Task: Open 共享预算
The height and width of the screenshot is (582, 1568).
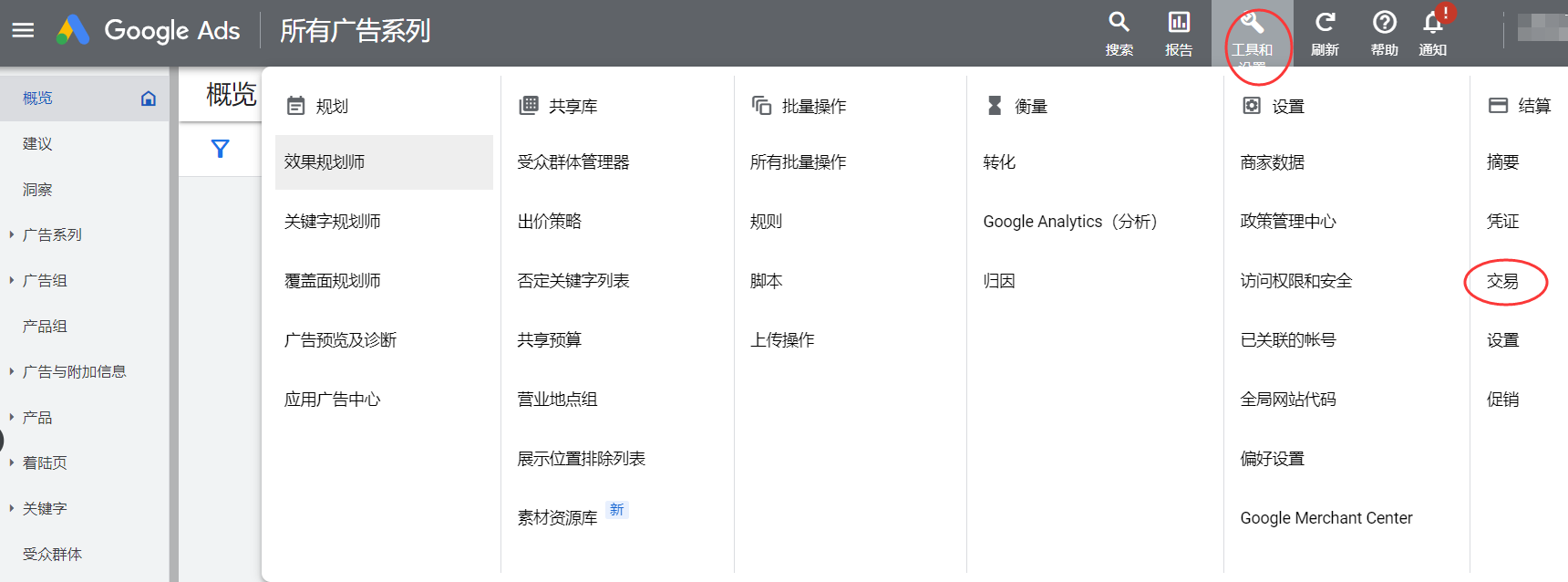Action: pos(550,340)
